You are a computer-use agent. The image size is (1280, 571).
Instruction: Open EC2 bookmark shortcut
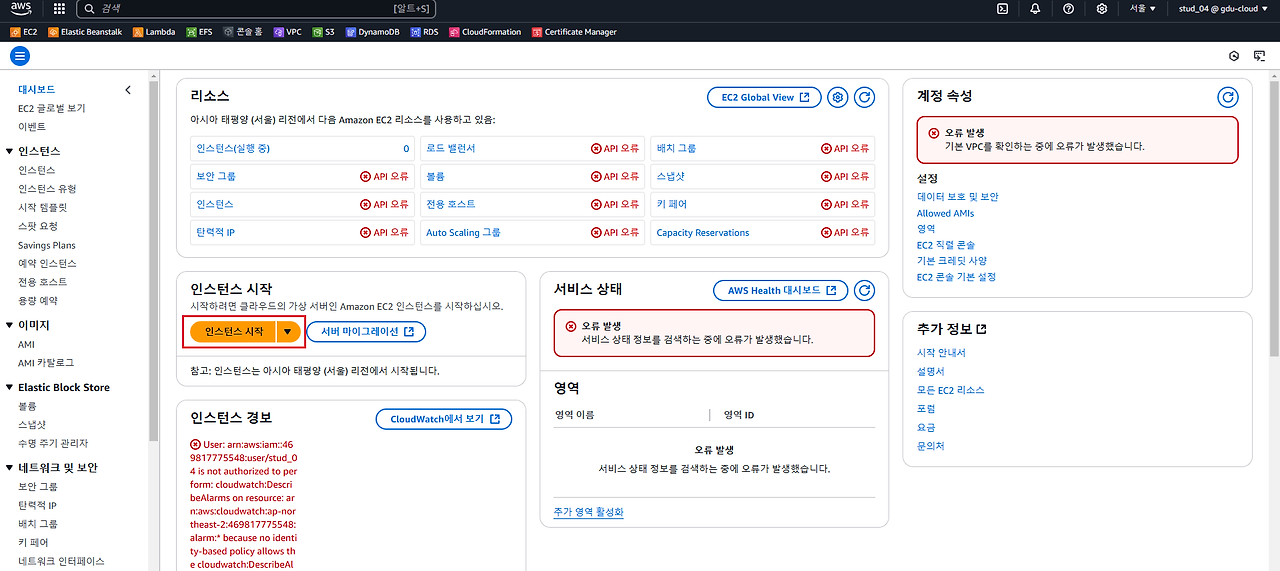click(24, 32)
